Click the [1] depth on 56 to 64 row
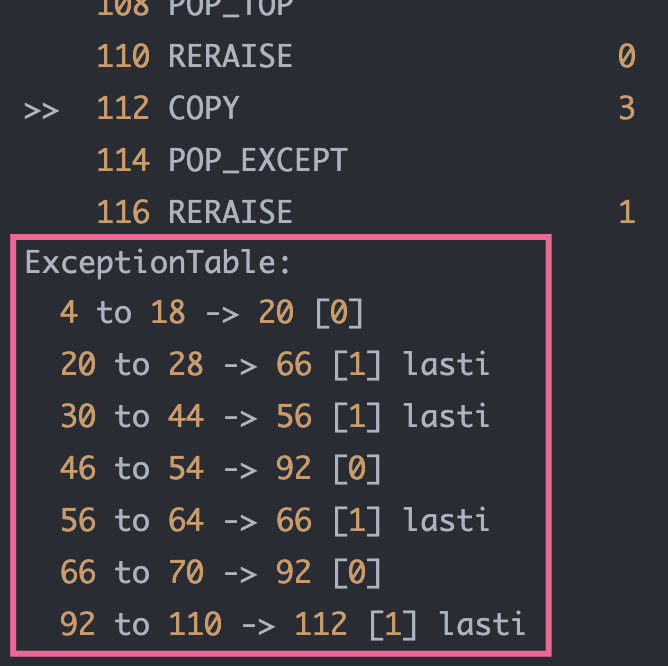This screenshot has height=666, width=668. (357, 521)
